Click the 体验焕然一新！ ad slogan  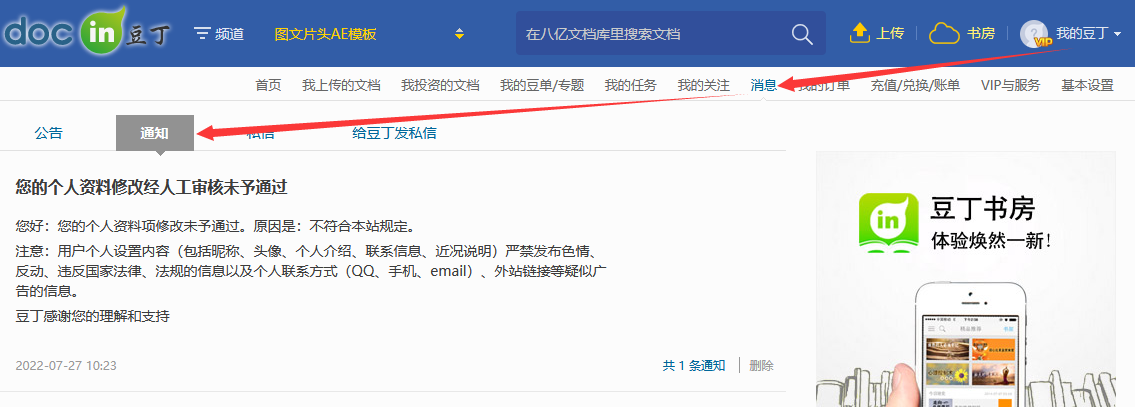(990, 240)
